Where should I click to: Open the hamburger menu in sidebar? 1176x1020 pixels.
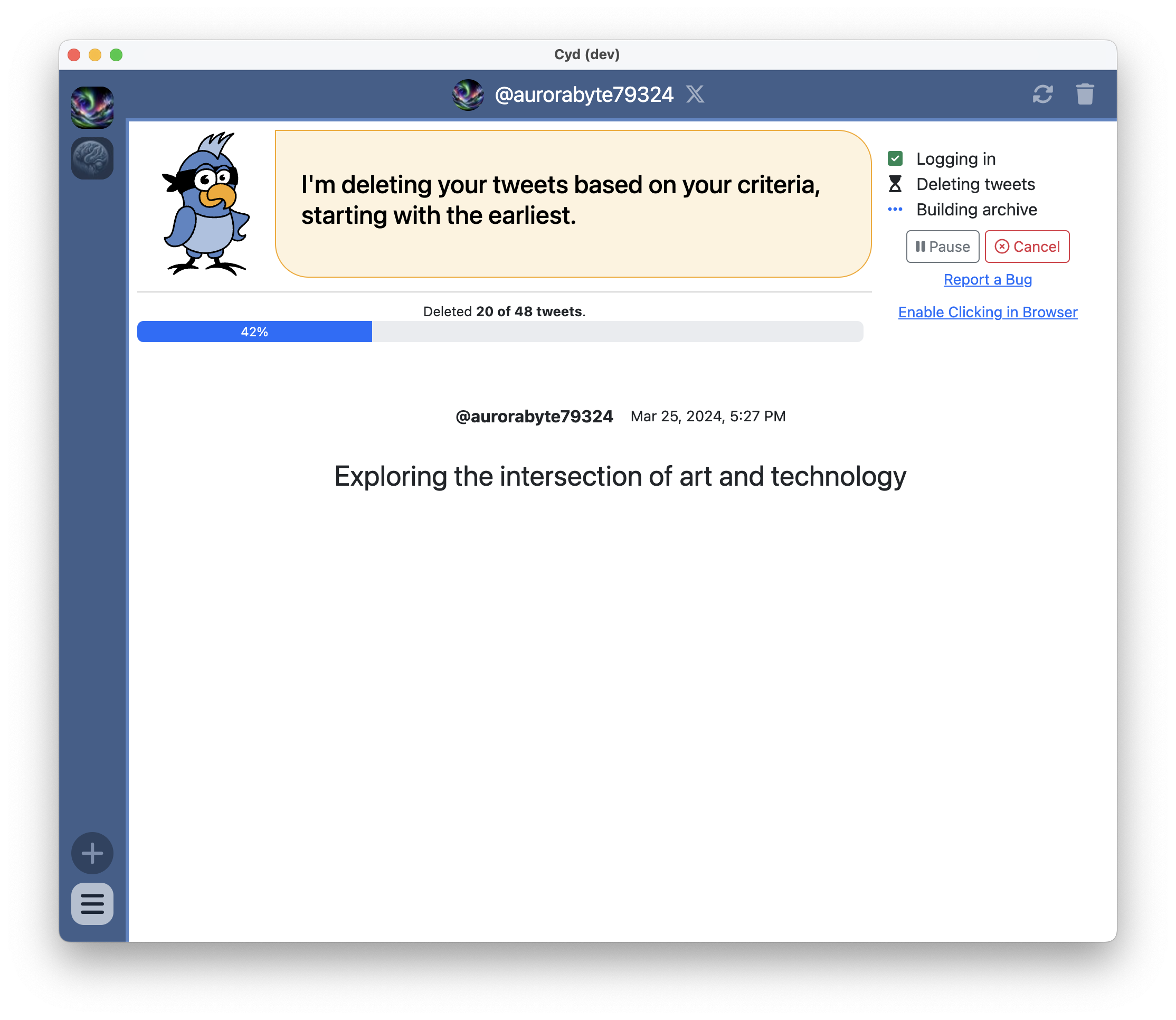[x=92, y=903]
